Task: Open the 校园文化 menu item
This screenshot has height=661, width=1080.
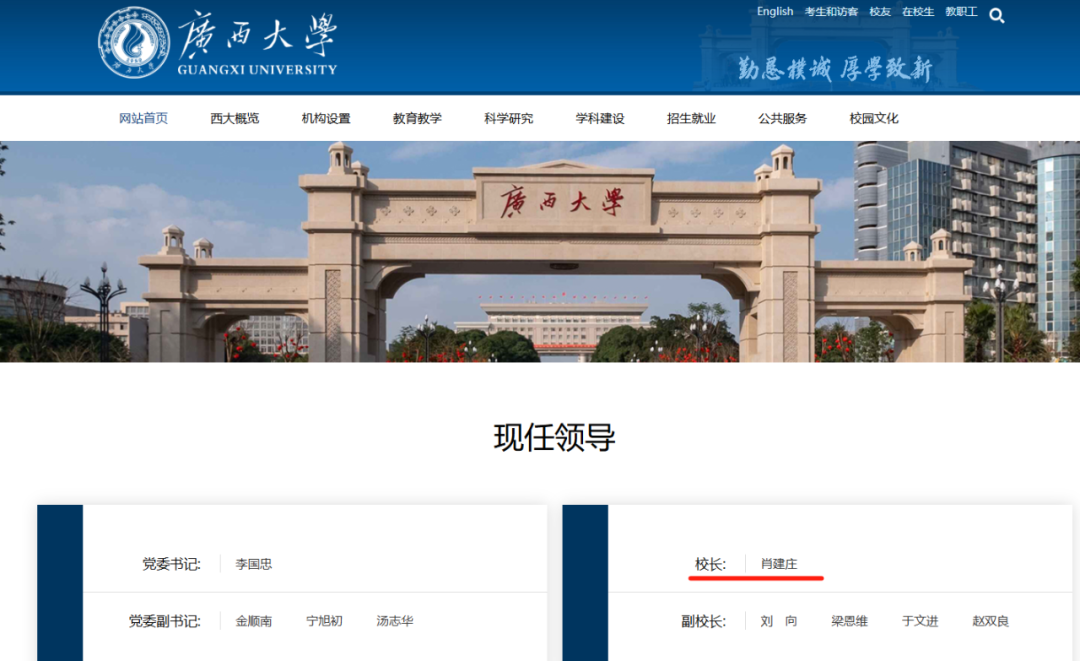Action: (x=874, y=118)
